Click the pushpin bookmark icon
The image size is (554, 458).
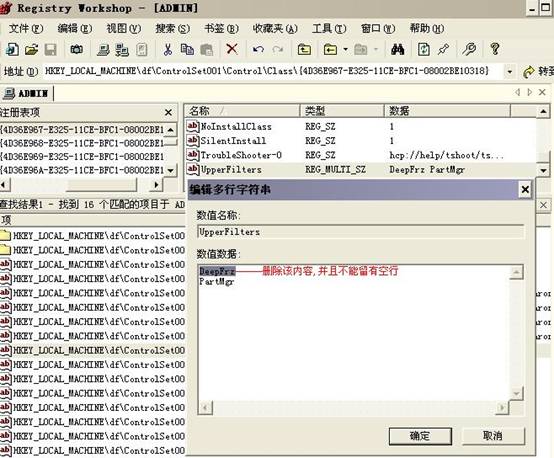pos(443,49)
